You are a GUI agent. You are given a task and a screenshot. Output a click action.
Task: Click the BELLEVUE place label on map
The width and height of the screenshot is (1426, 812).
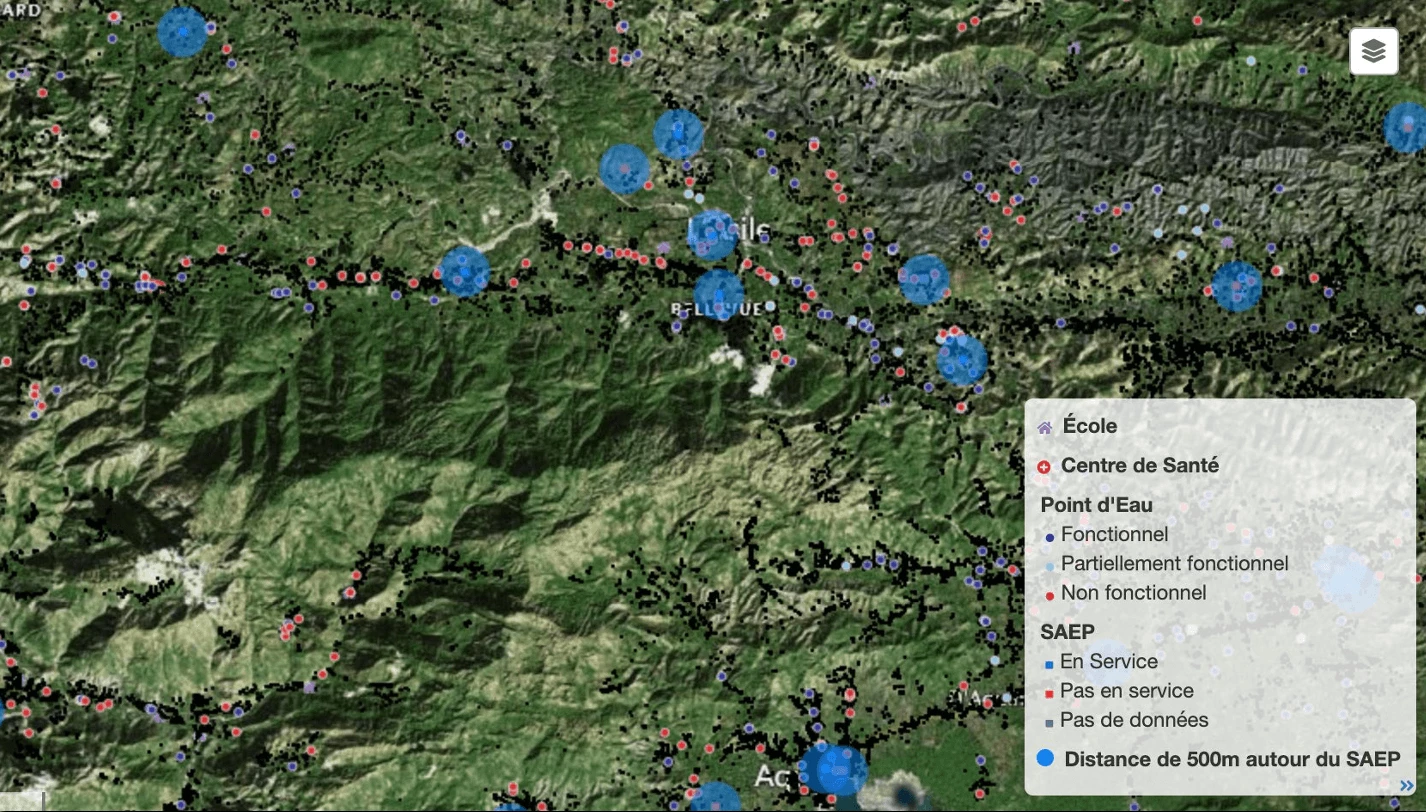(x=716, y=309)
